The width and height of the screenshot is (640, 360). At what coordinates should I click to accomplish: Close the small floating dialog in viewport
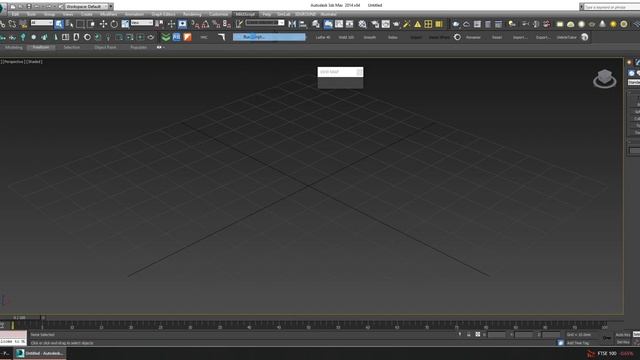click(359, 72)
